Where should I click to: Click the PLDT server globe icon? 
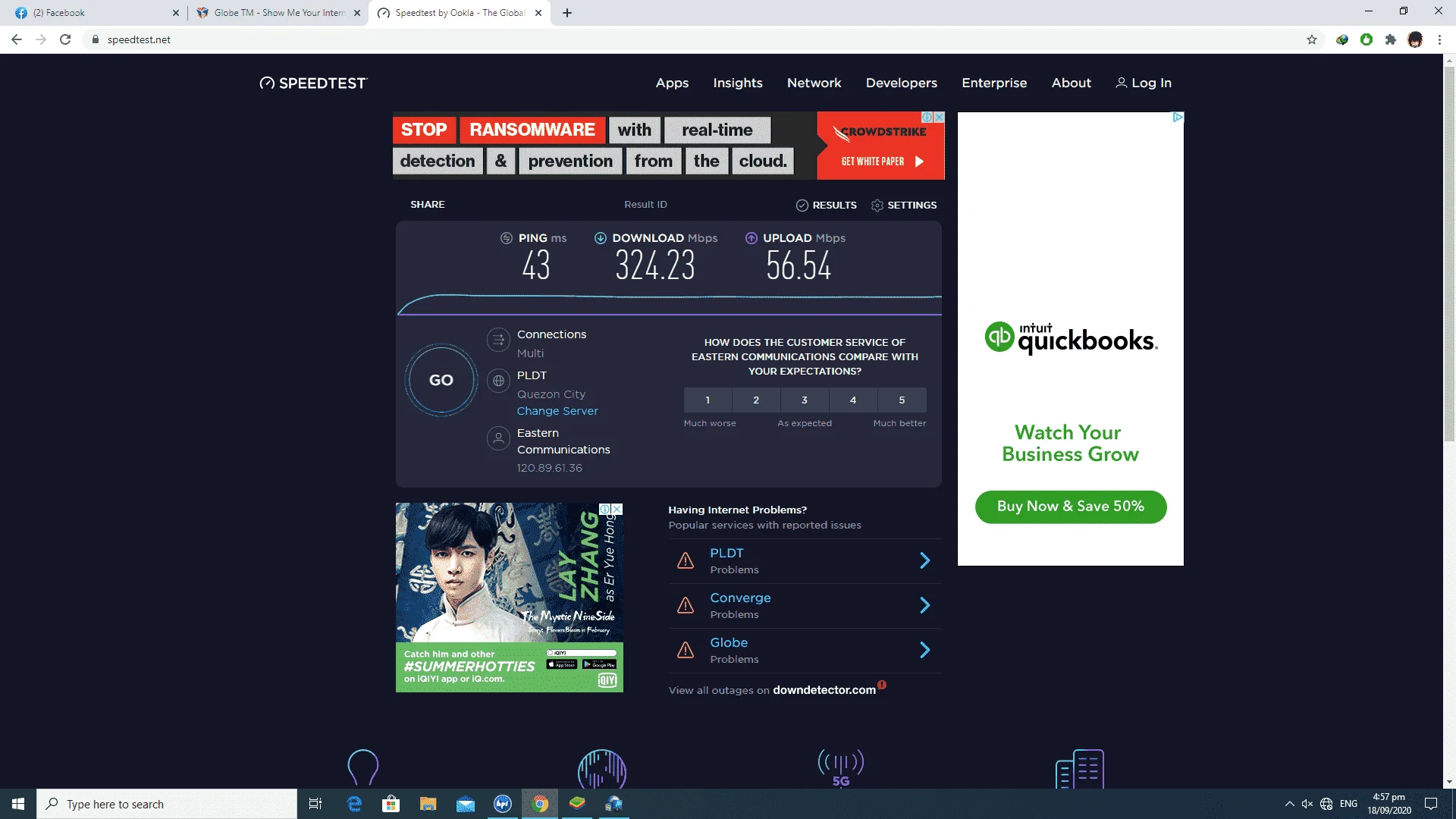(498, 381)
